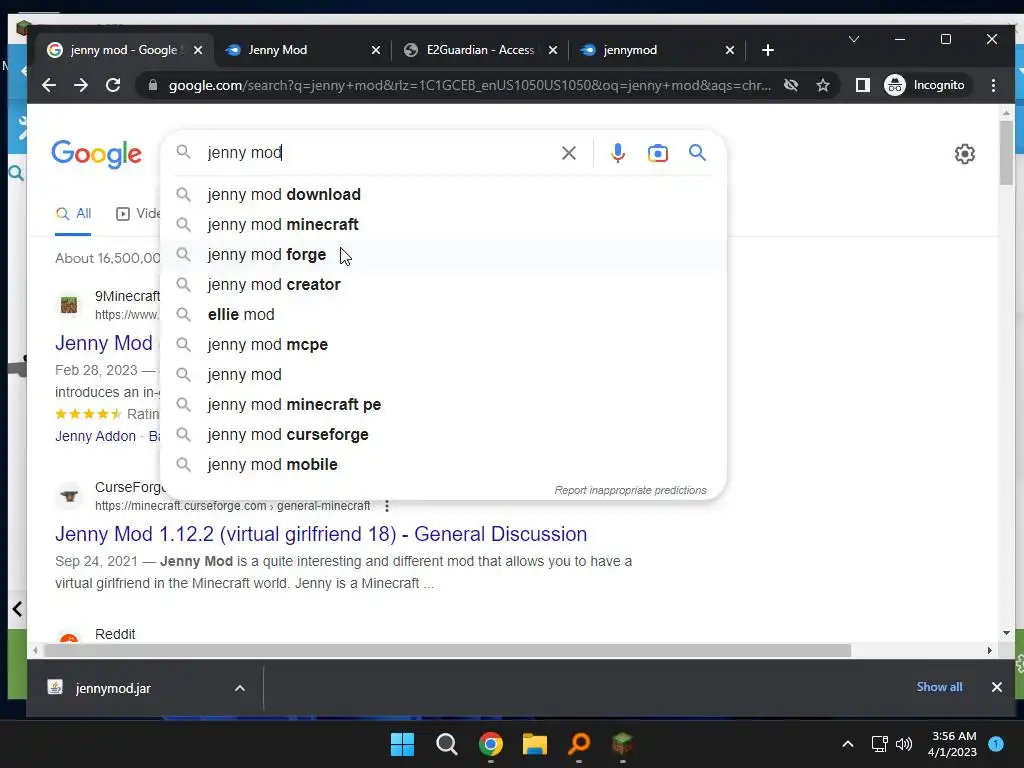
Task: Close the jenny mod Google tab
Action: (x=198, y=50)
